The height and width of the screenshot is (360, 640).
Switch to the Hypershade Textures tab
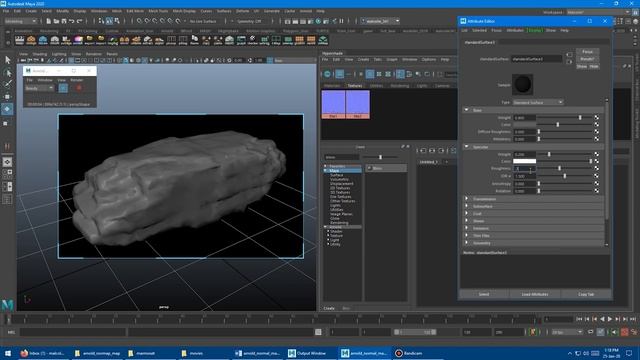pos(355,86)
